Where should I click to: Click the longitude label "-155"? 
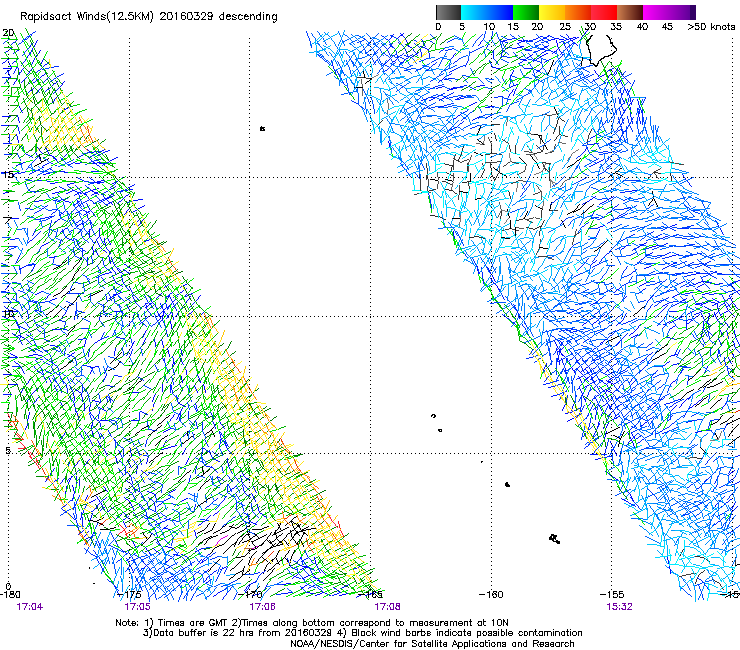pos(612,595)
